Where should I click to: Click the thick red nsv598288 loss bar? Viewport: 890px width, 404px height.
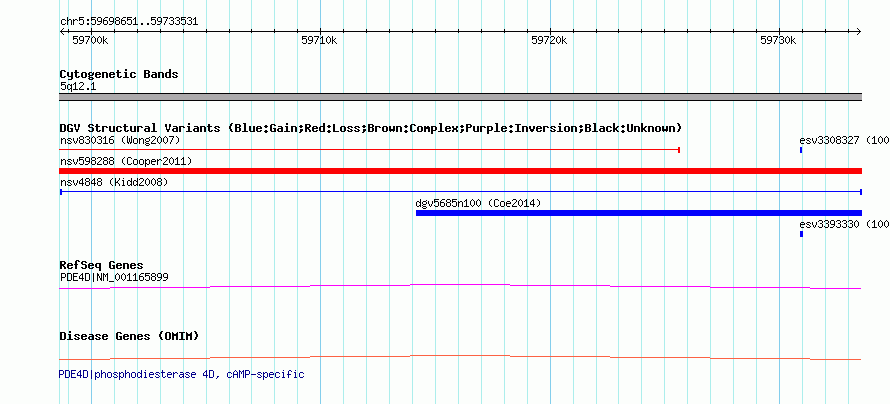click(x=460, y=171)
